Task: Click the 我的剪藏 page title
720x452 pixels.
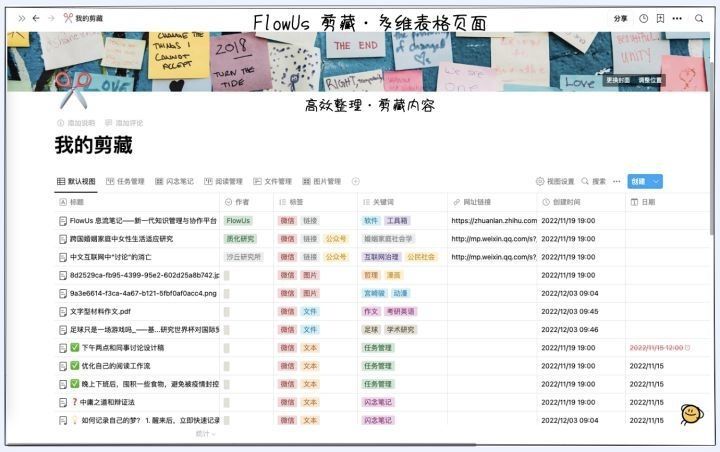Action: click(x=94, y=145)
